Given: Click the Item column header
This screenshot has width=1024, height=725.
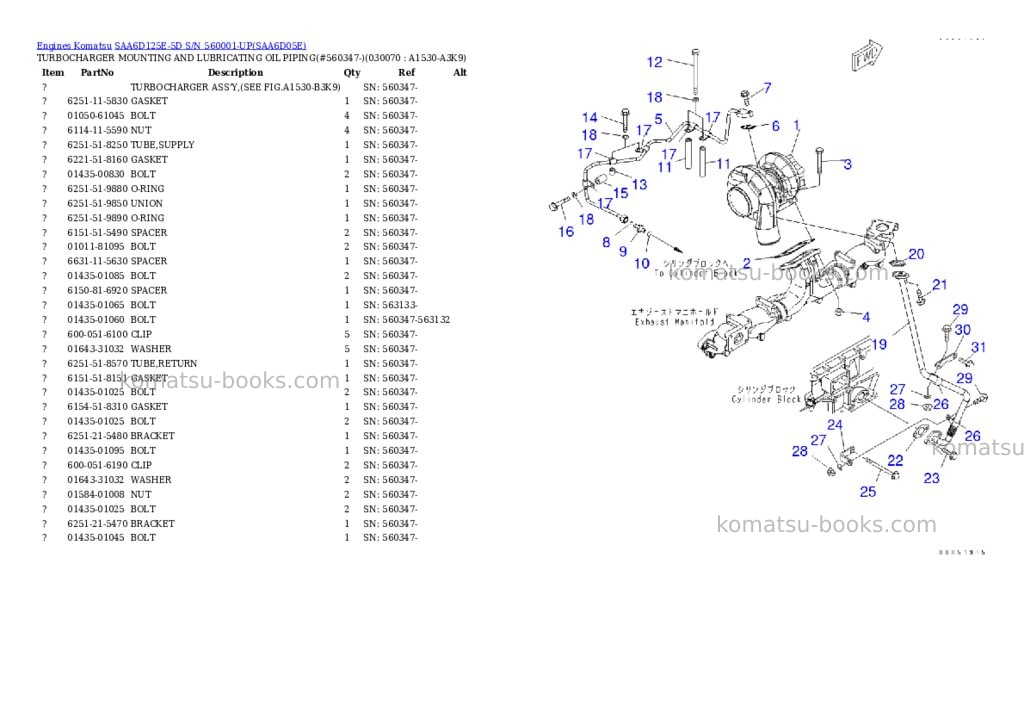Looking at the screenshot, I should pos(53,72).
